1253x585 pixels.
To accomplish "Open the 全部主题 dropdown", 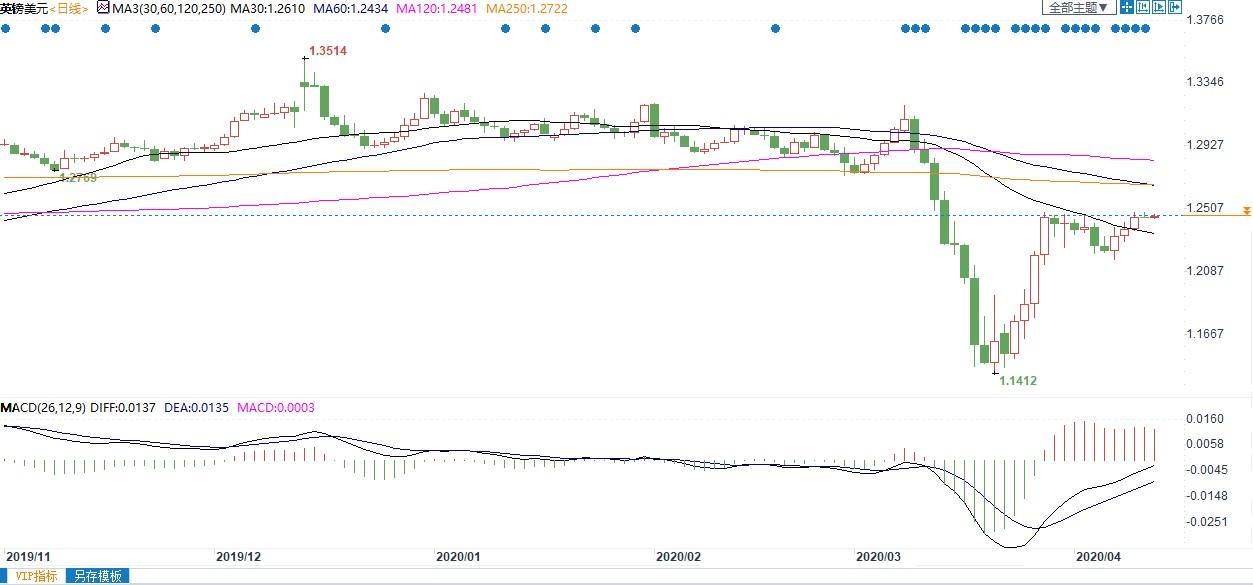I will 1079,7.
